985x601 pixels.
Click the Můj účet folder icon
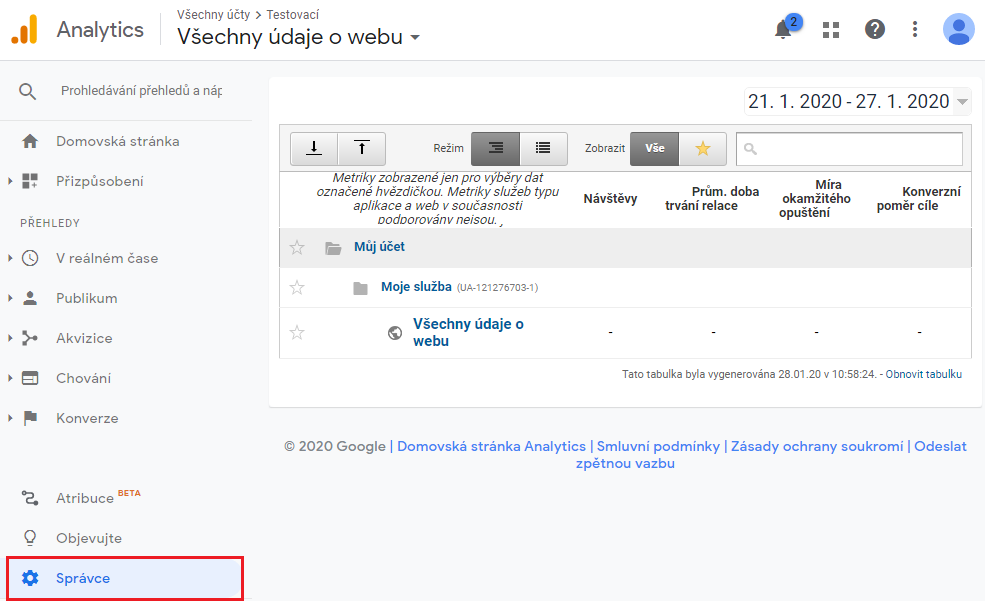pyautogui.click(x=333, y=248)
